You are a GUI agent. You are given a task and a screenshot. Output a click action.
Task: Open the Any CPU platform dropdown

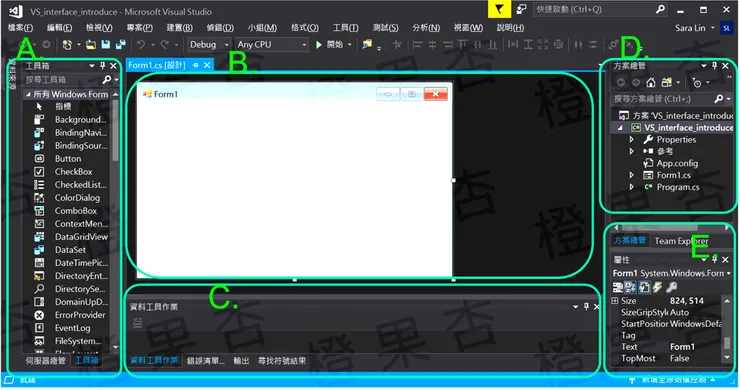271,44
